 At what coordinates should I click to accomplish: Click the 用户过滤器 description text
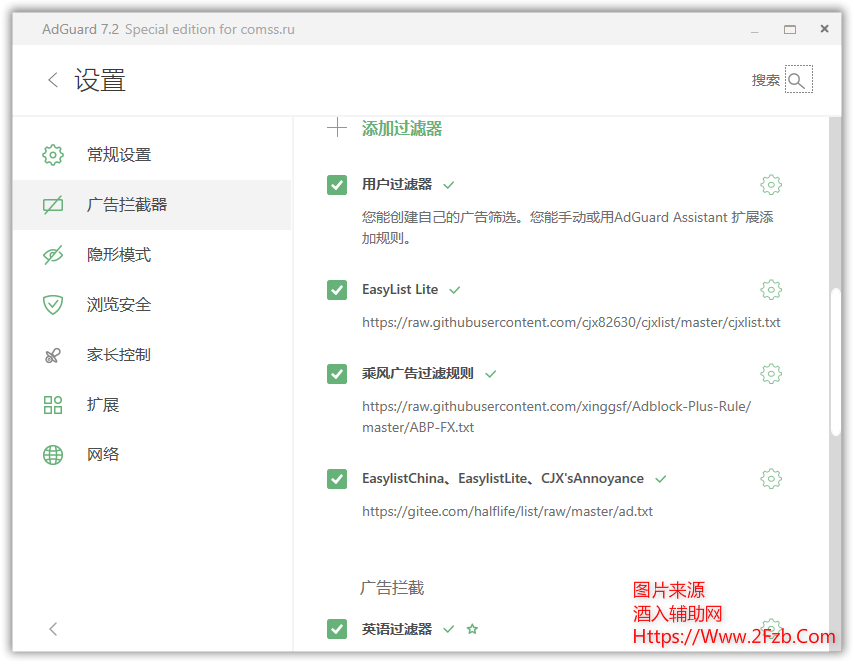pyautogui.click(x=568, y=228)
